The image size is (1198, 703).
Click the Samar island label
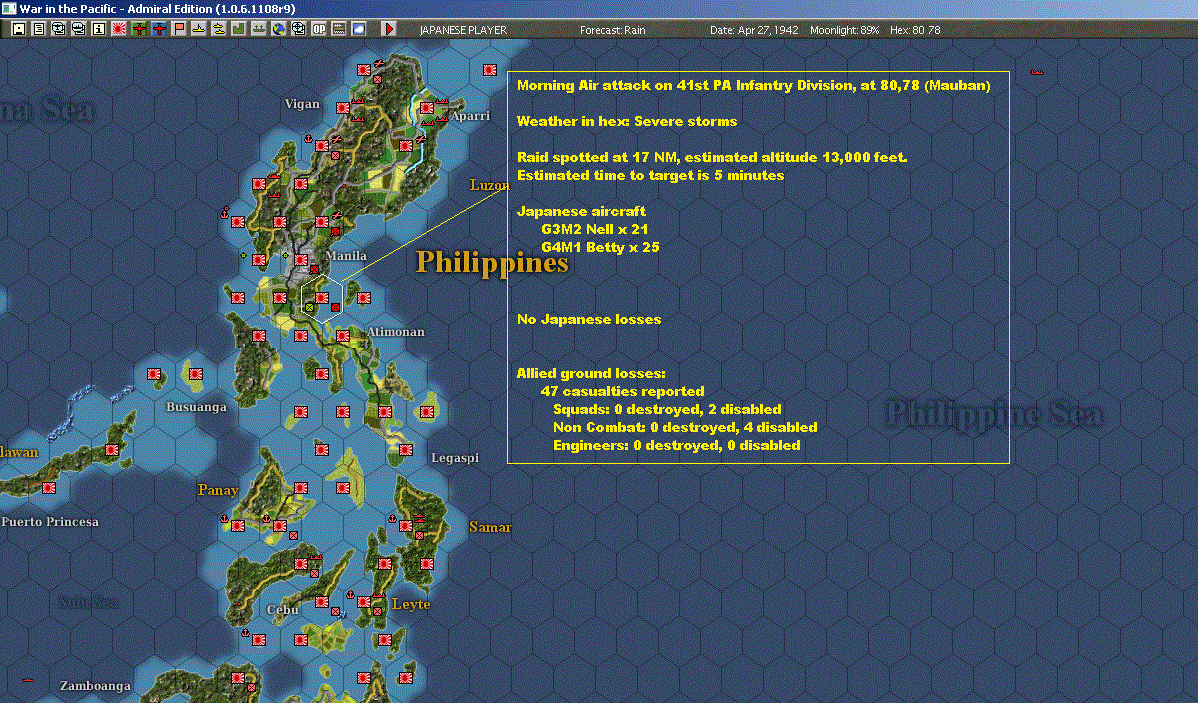(x=490, y=527)
